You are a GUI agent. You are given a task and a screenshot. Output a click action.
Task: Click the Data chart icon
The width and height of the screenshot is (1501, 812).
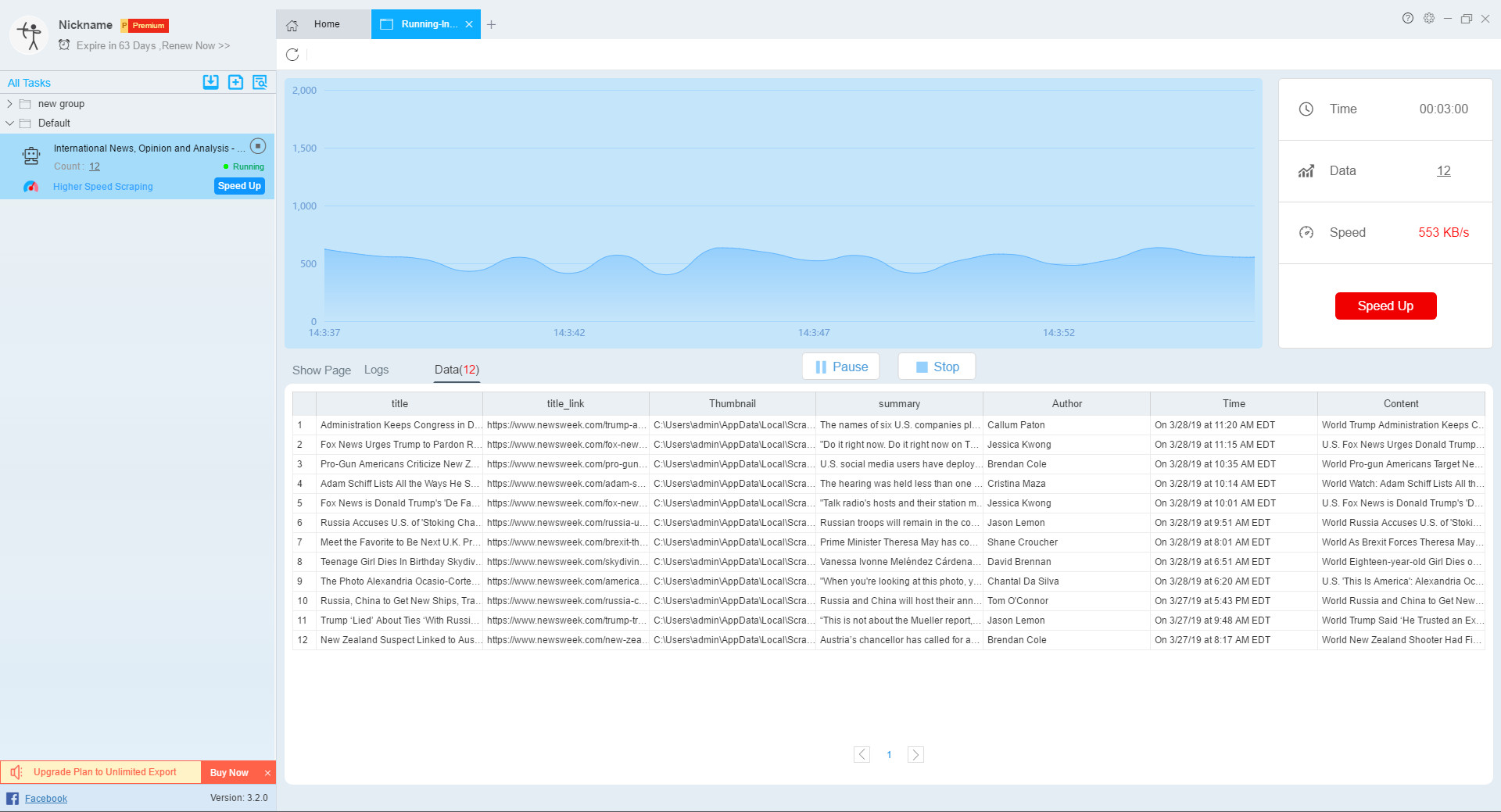pos(1306,171)
